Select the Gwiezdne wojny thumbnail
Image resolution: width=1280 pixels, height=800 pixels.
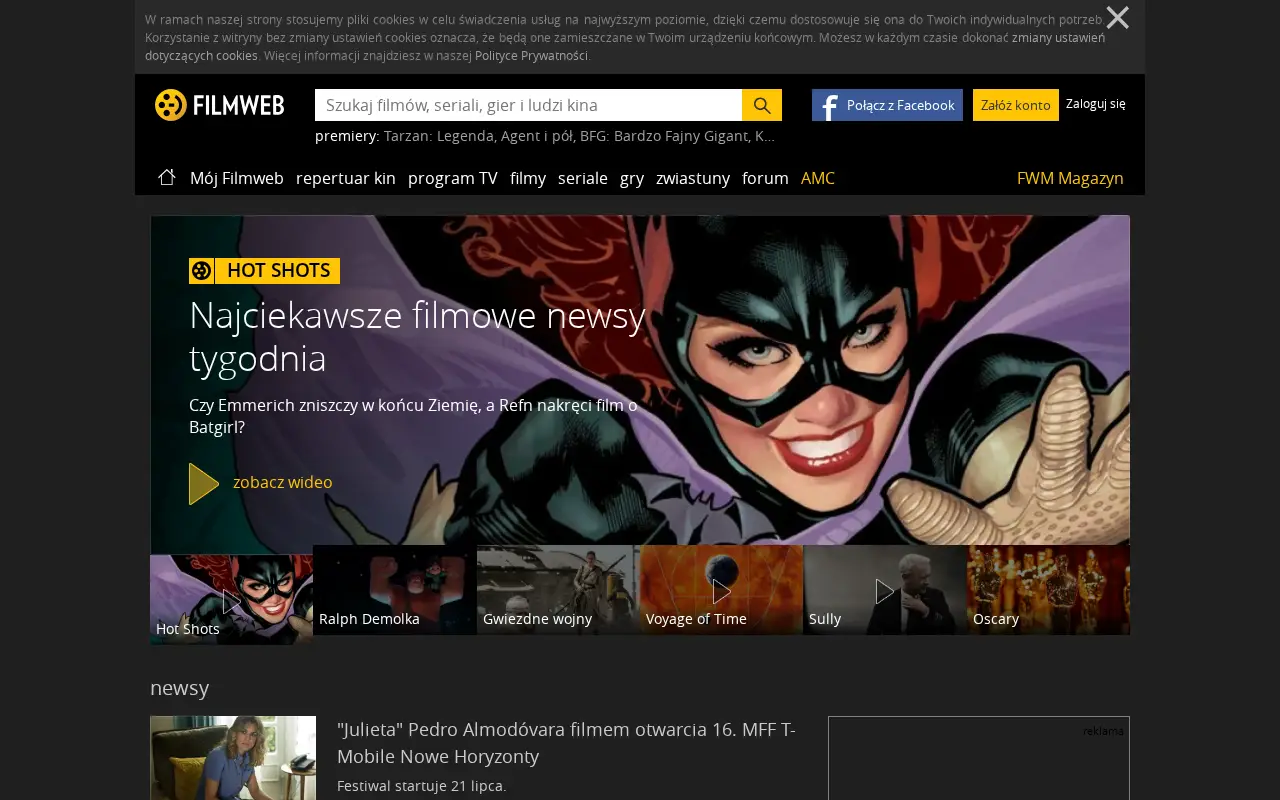click(x=558, y=590)
